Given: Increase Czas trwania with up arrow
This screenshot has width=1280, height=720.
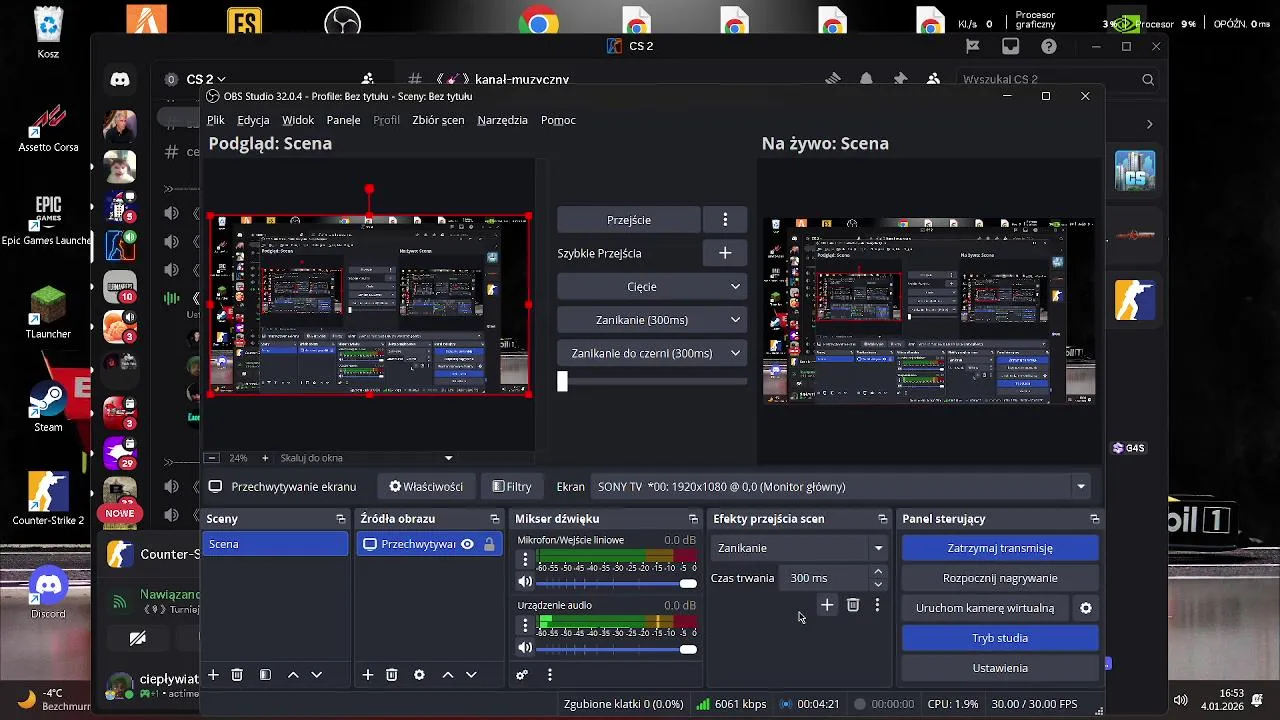Looking at the screenshot, I should click(878, 572).
